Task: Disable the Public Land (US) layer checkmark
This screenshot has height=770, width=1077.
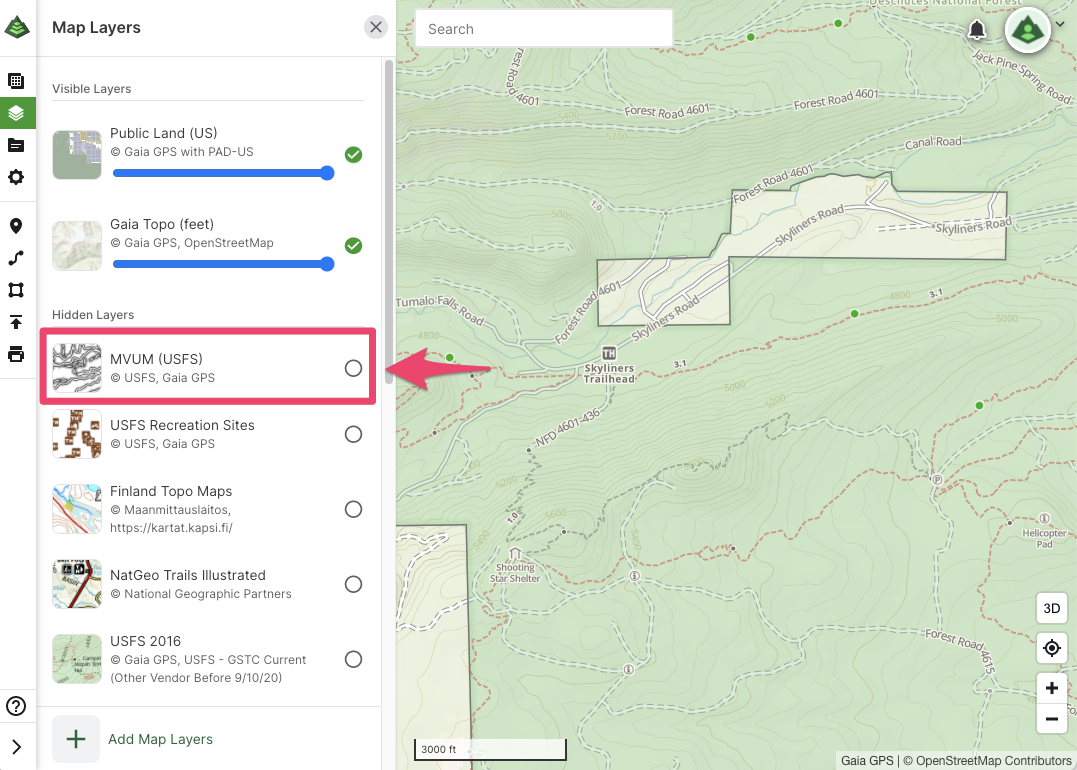Action: 354,155
